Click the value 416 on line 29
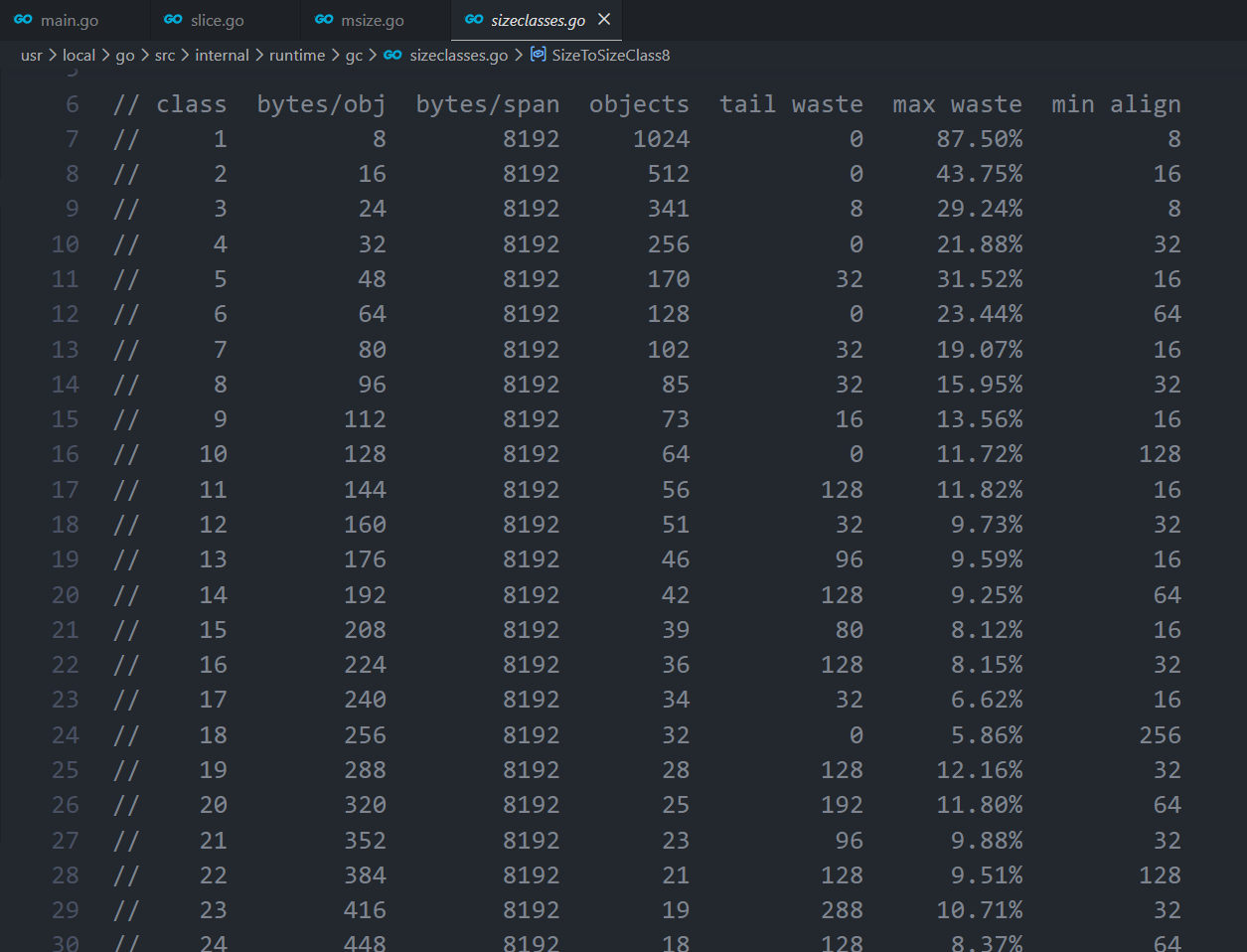Image resolution: width=1247 pixels, height=952 pixels. pyautogui.click(x=365, y=910)
